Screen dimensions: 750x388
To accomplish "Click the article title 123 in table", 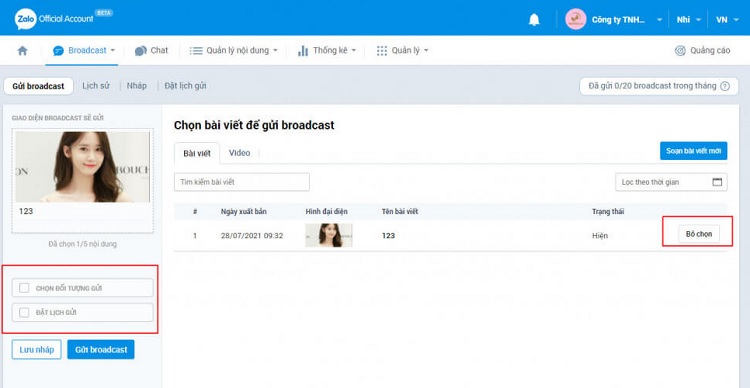I will point(388,235).
